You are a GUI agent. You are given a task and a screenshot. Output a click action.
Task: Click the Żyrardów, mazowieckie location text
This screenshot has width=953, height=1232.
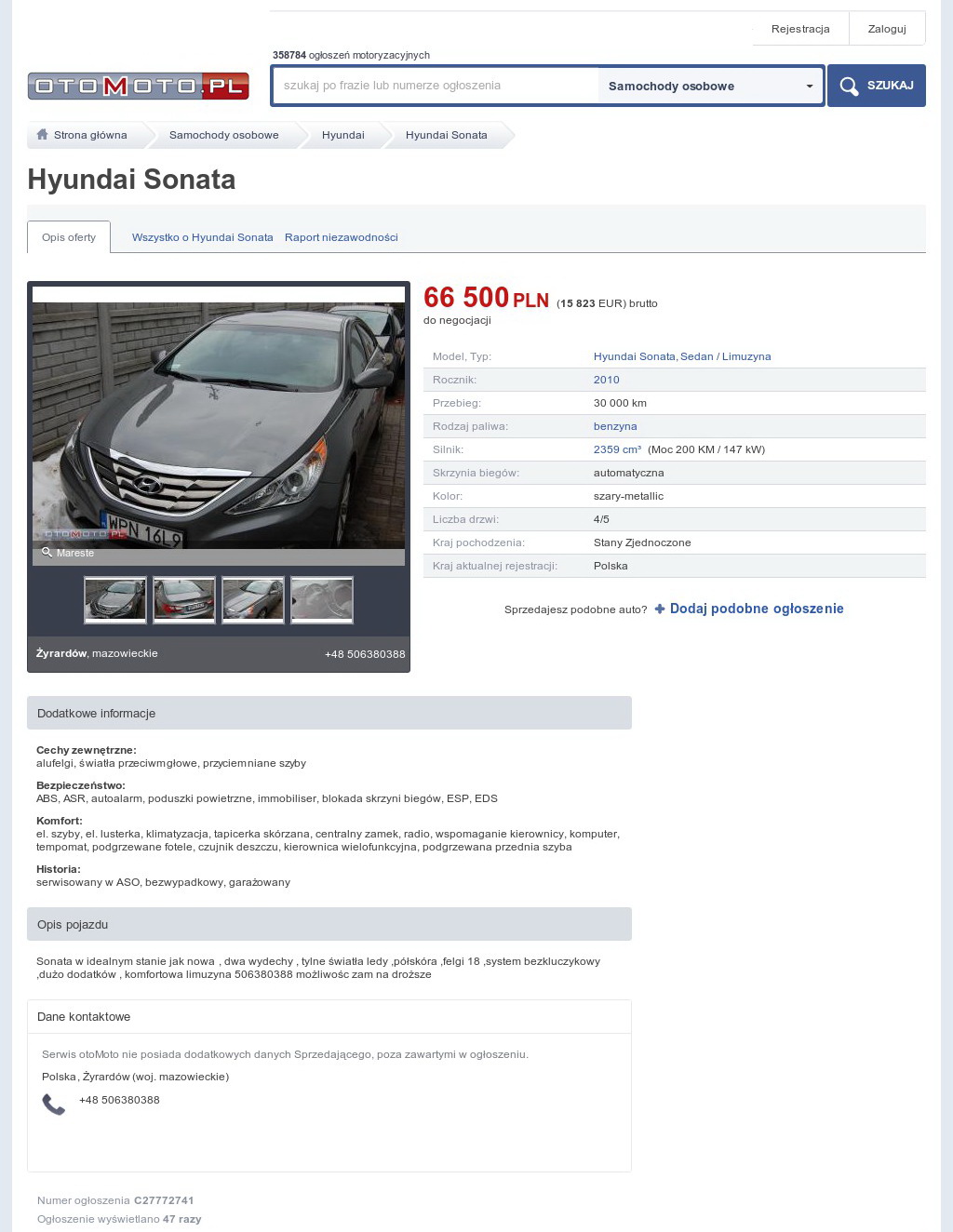pyautogui.click(x=97, y=653)
